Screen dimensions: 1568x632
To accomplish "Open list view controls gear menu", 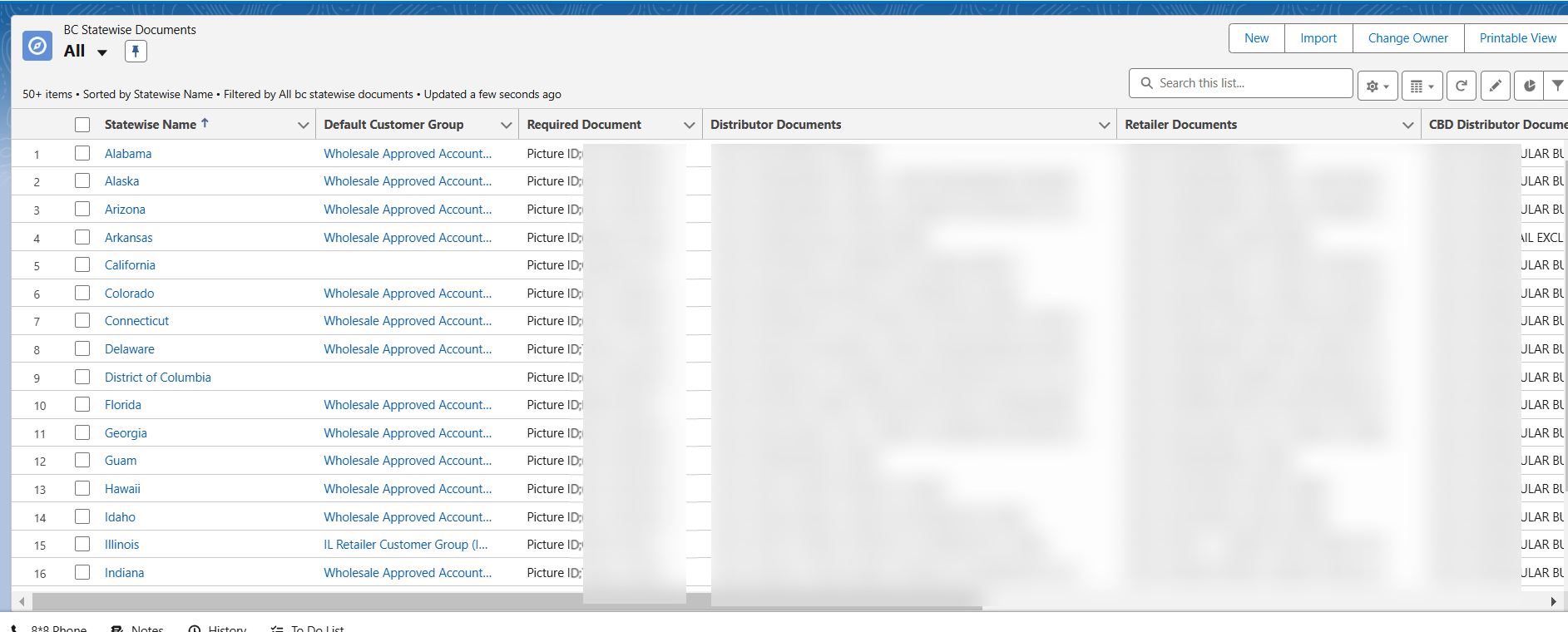I will click(1378, 86).
